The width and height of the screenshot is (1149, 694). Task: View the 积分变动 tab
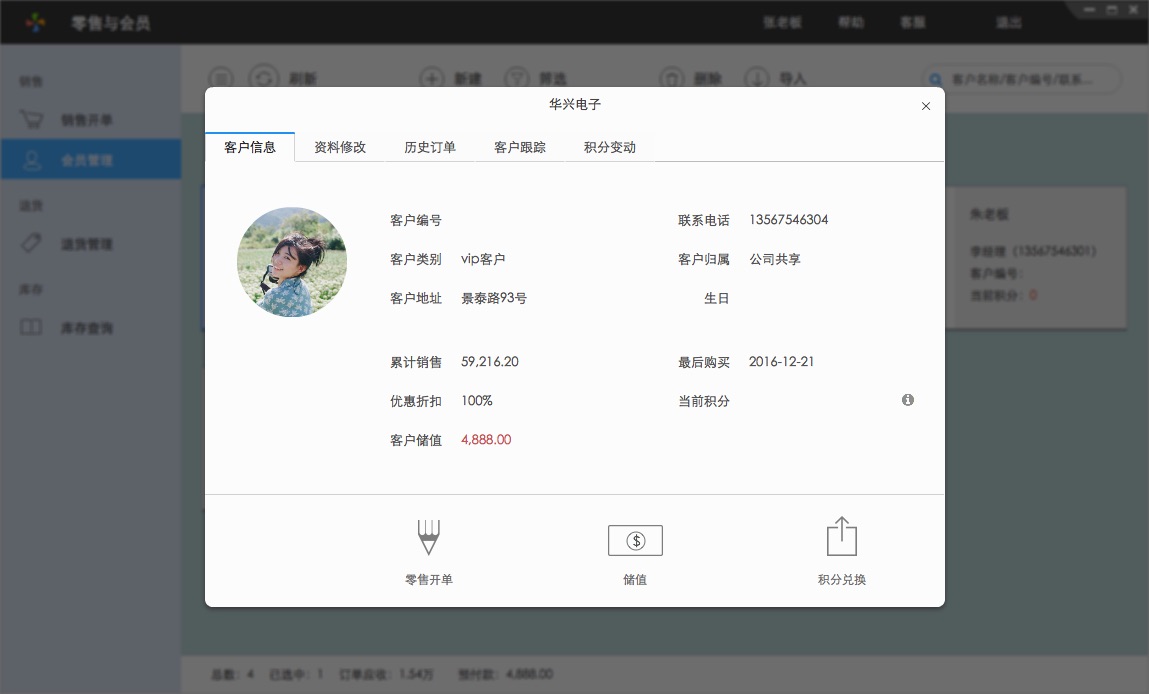pos(610,147)
